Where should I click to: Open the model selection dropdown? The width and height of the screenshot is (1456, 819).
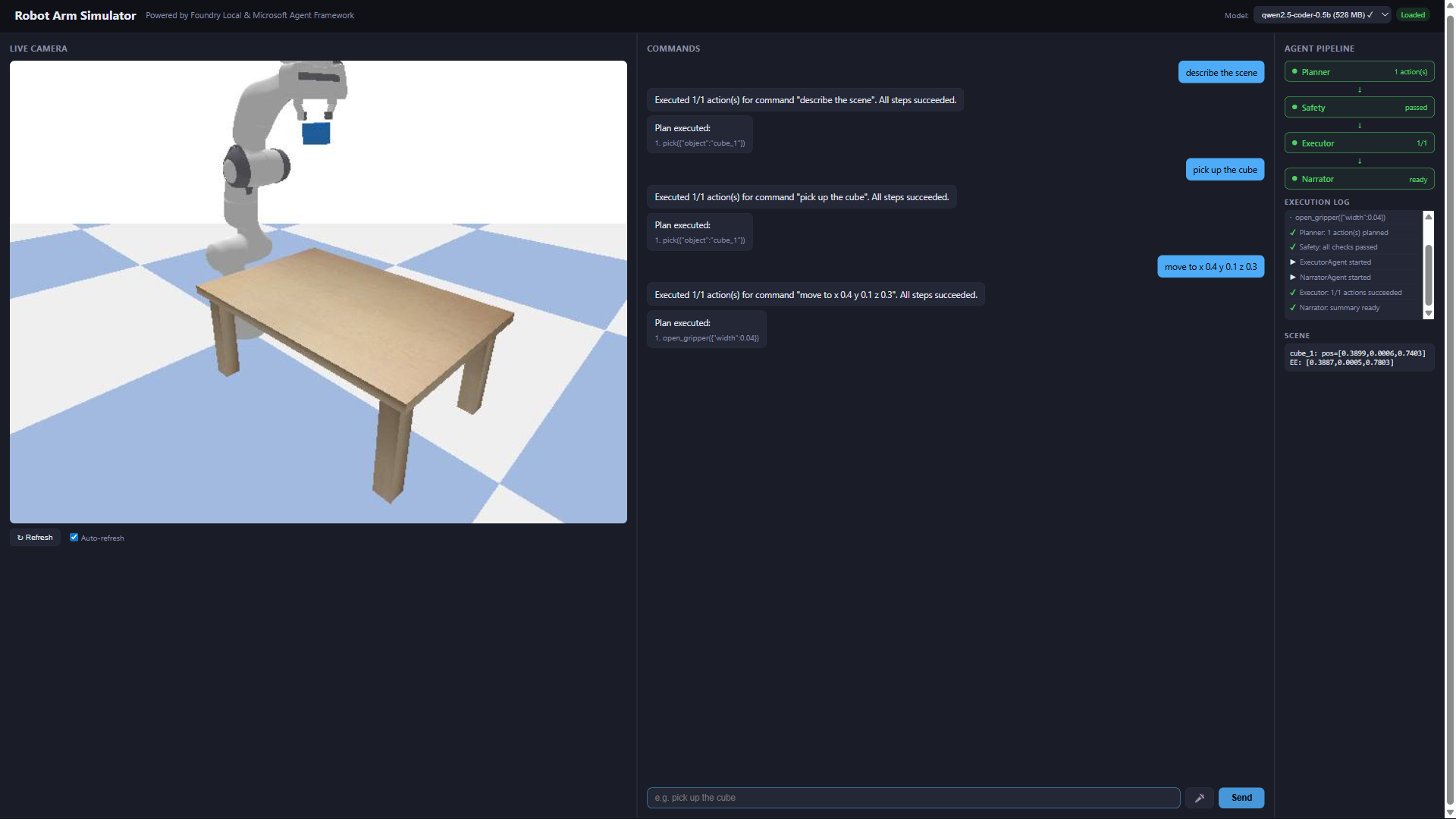pos(1319,15)
